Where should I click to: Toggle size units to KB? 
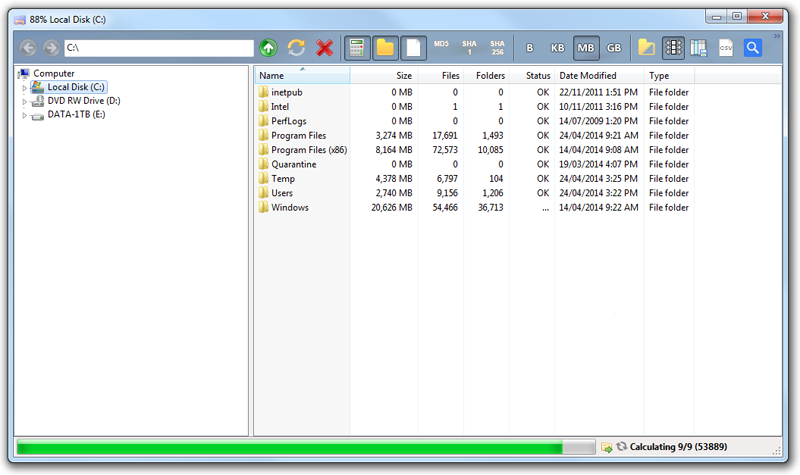[x=558, y=48]
